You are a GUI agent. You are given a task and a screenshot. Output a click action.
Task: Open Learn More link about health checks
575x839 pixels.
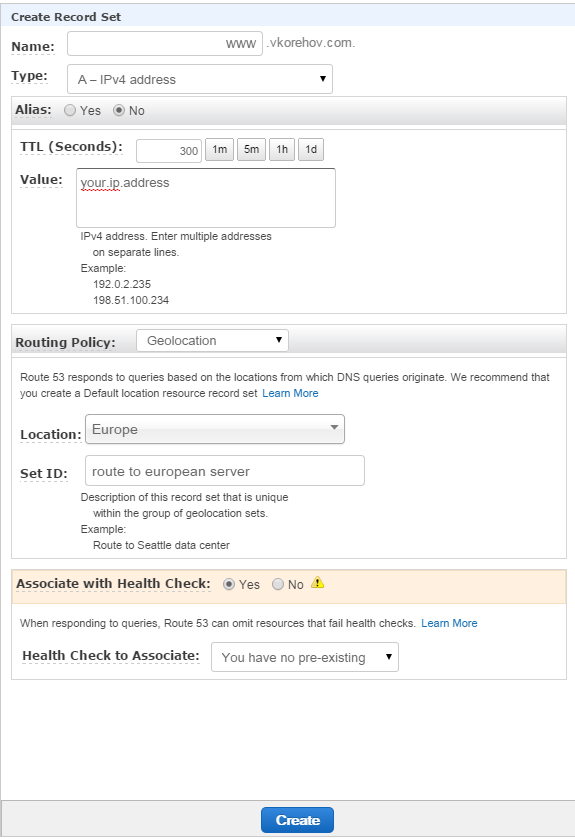449,623
